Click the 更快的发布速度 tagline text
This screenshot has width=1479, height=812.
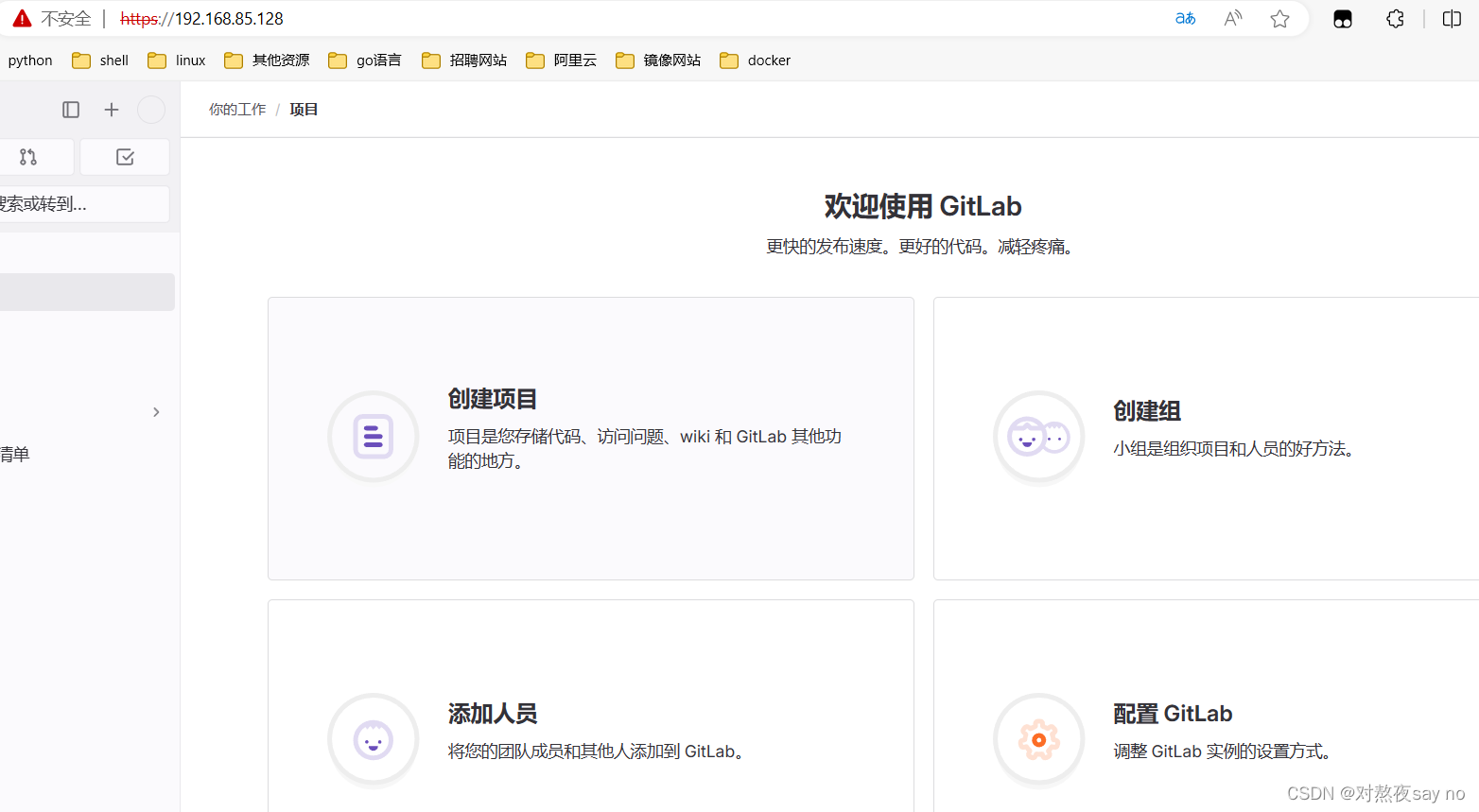923,247
